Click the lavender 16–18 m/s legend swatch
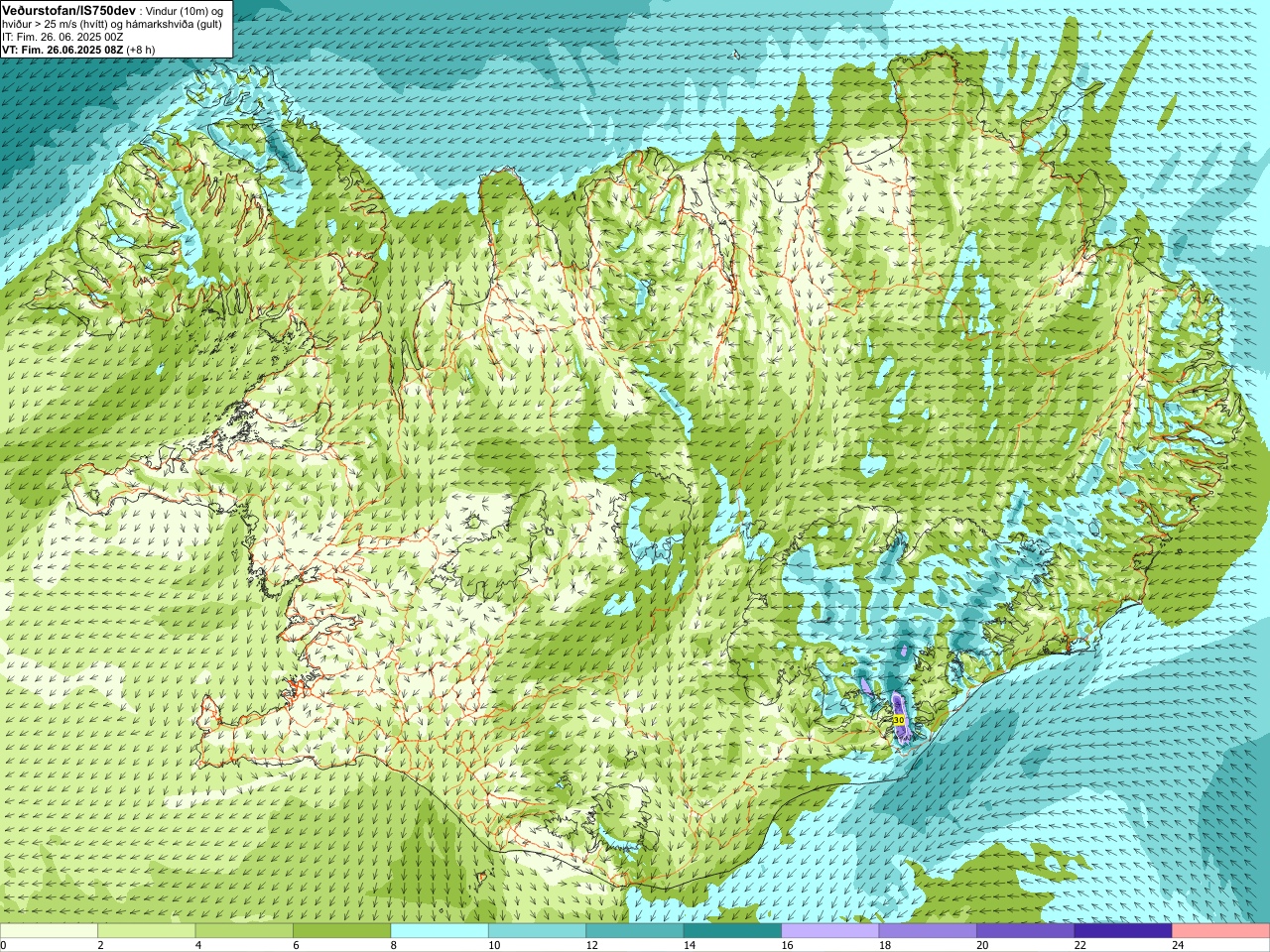This screenshot has height=952, width=1270. pos(830,931)
